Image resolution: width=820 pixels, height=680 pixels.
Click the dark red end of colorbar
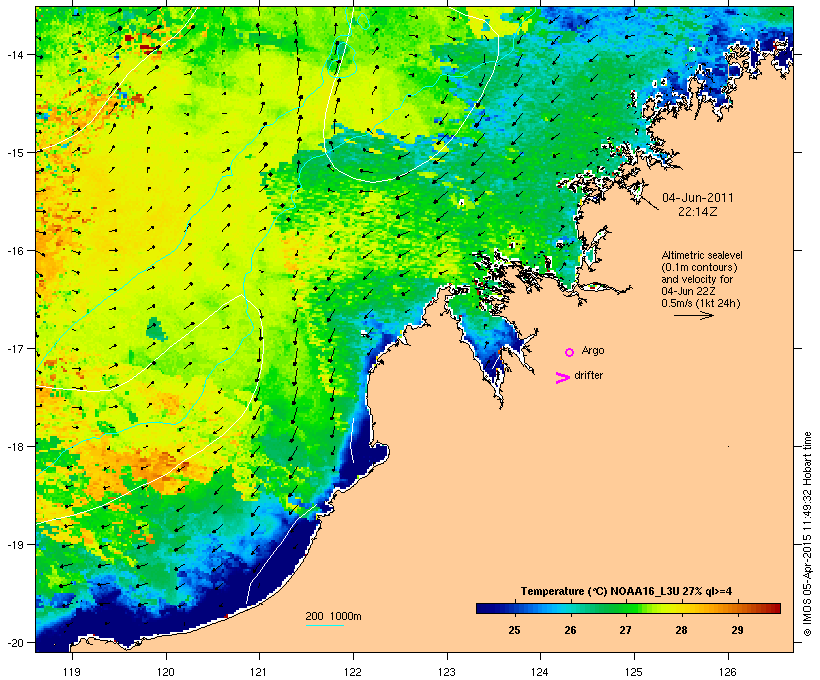(775, 608)
